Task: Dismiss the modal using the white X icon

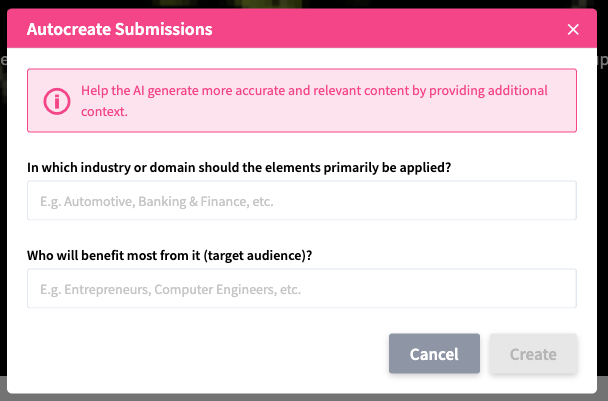Action: [573, 29]
